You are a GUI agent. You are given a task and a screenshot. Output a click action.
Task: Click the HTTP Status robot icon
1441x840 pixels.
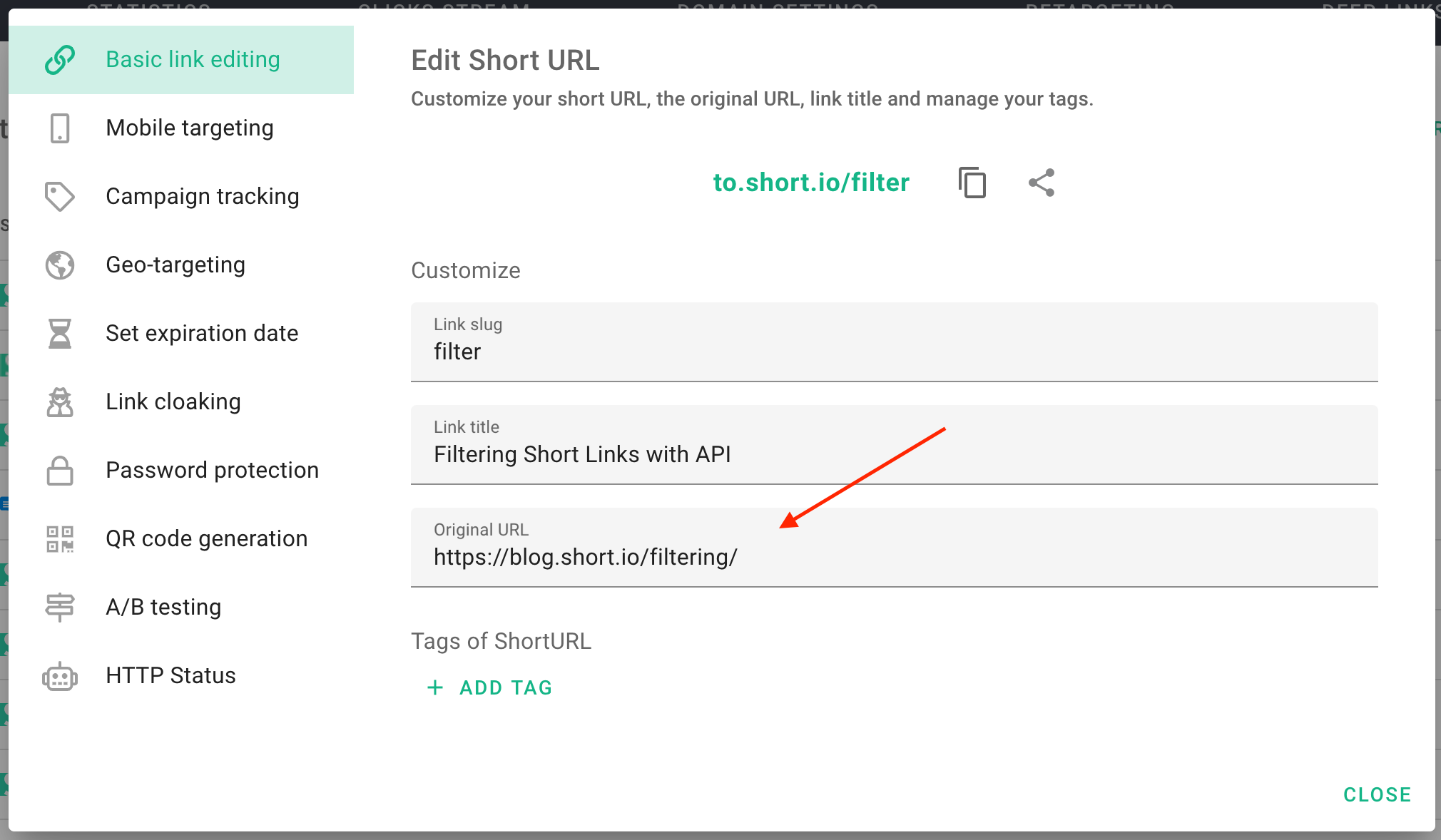60,676
